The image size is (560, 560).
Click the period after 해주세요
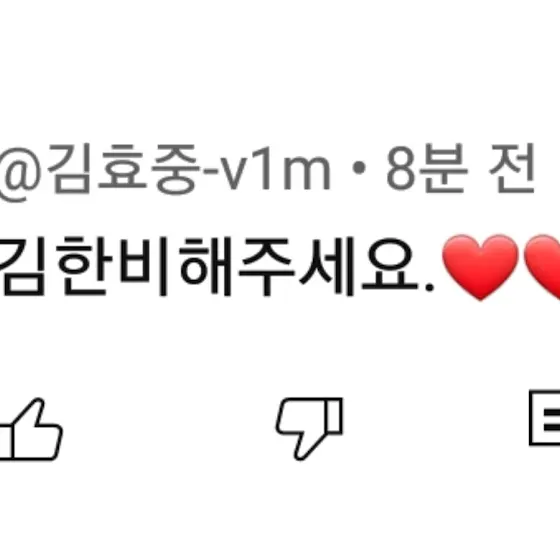pos(430,287)
